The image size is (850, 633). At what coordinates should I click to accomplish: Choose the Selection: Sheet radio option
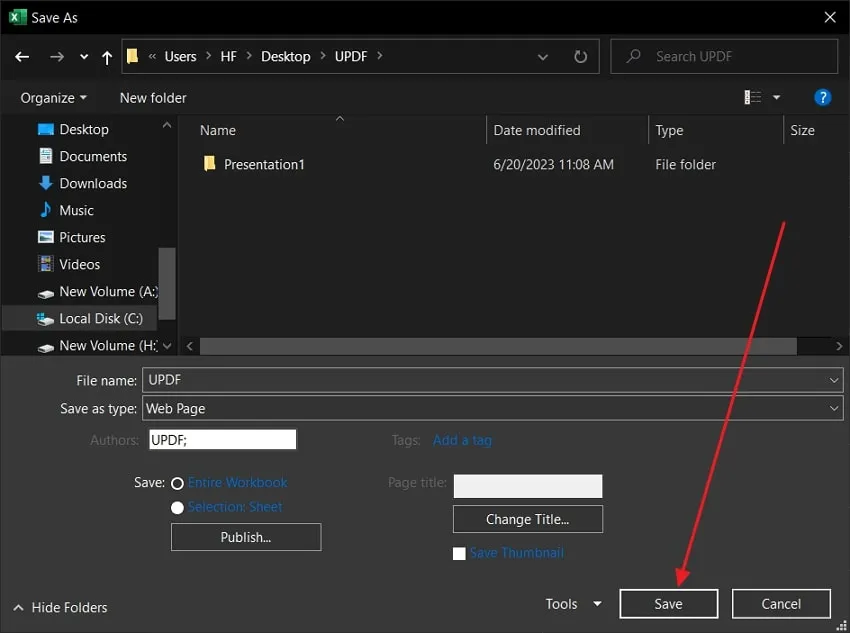(177, 508)
